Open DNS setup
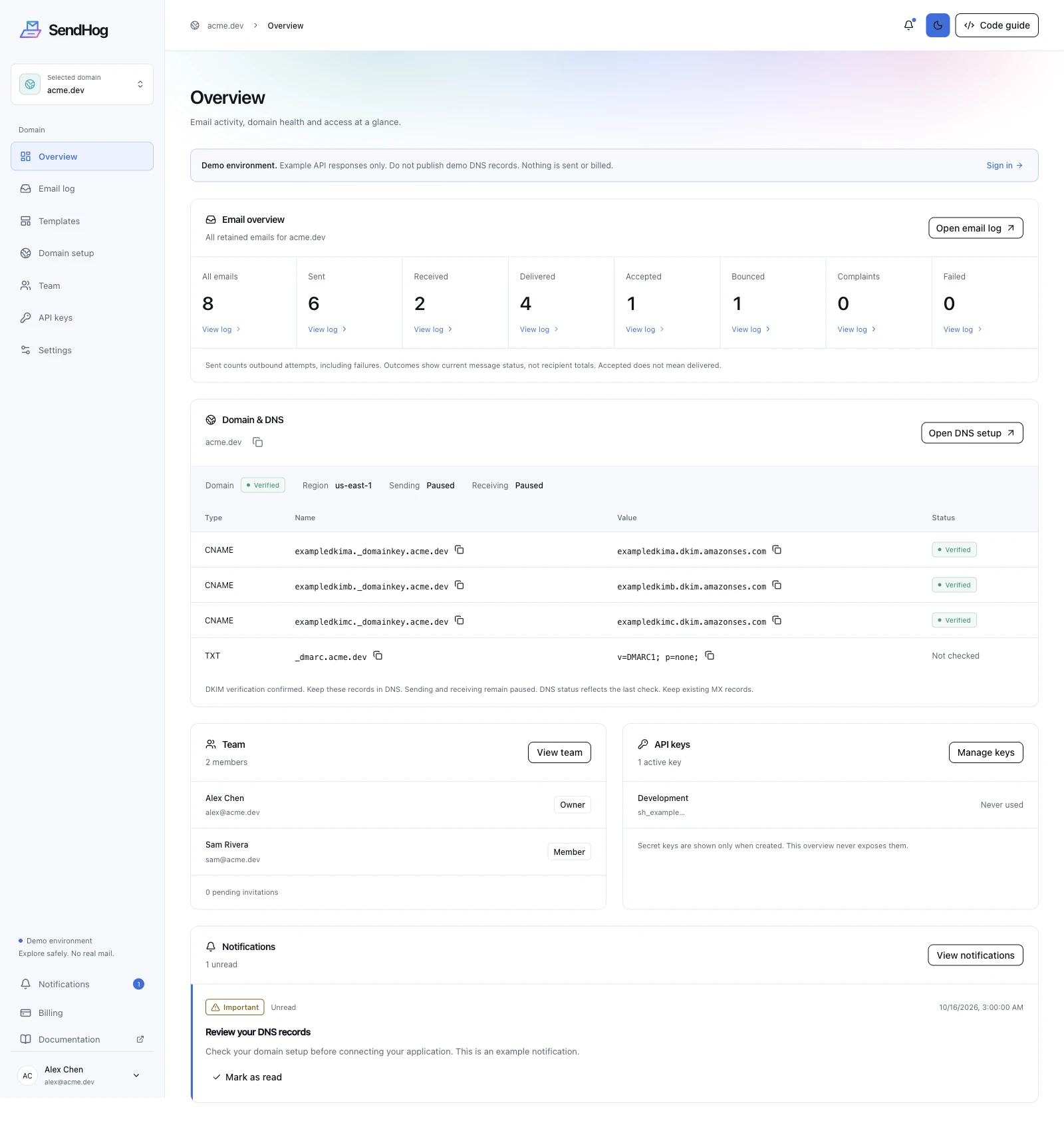1064x1123 pixels. click(x=972, y=433)
